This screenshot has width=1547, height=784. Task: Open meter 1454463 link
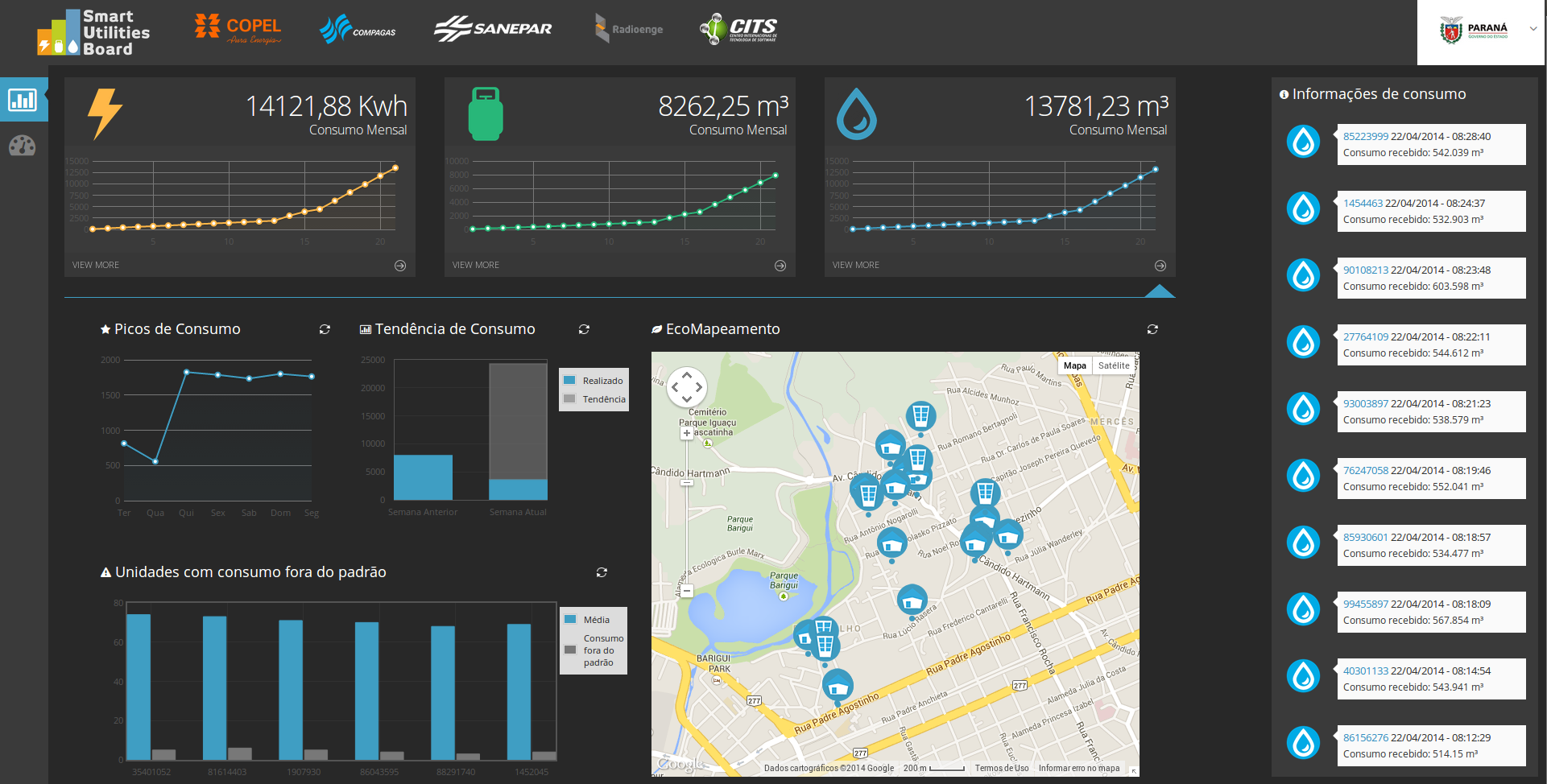pyautogui.click(x=1363, y=204)
